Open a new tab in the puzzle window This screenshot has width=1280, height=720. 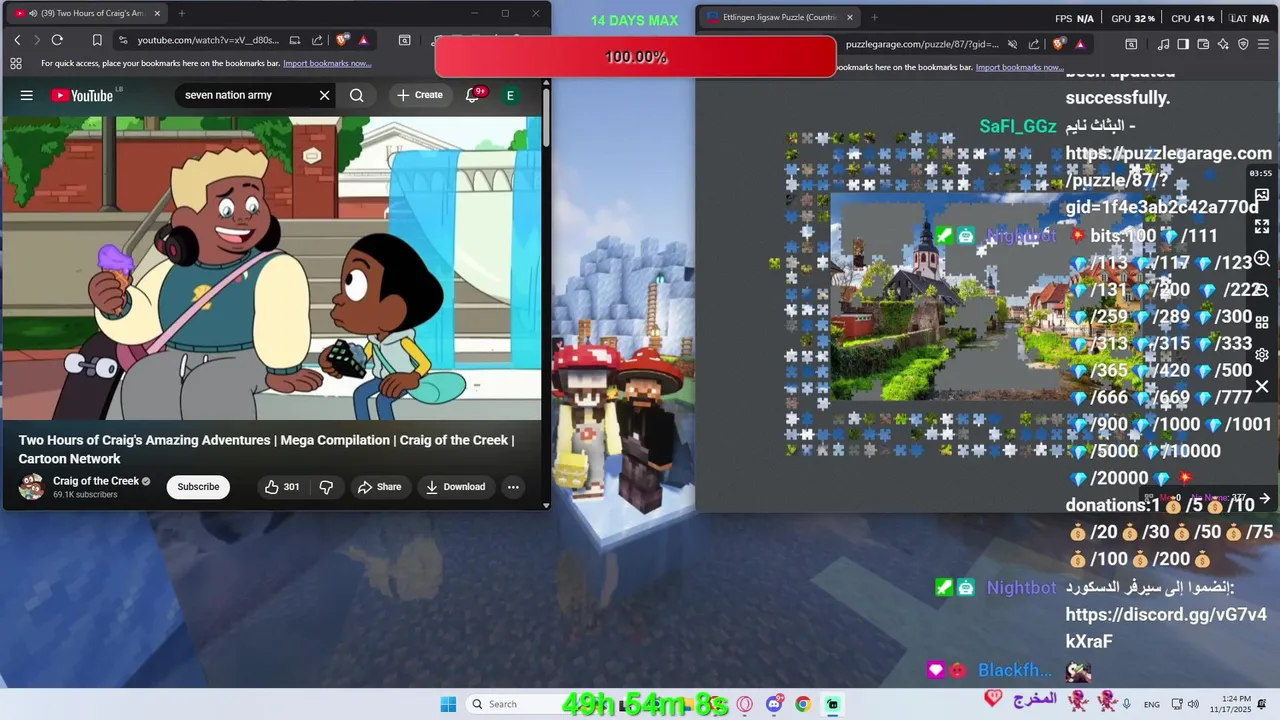click(874, 17)
